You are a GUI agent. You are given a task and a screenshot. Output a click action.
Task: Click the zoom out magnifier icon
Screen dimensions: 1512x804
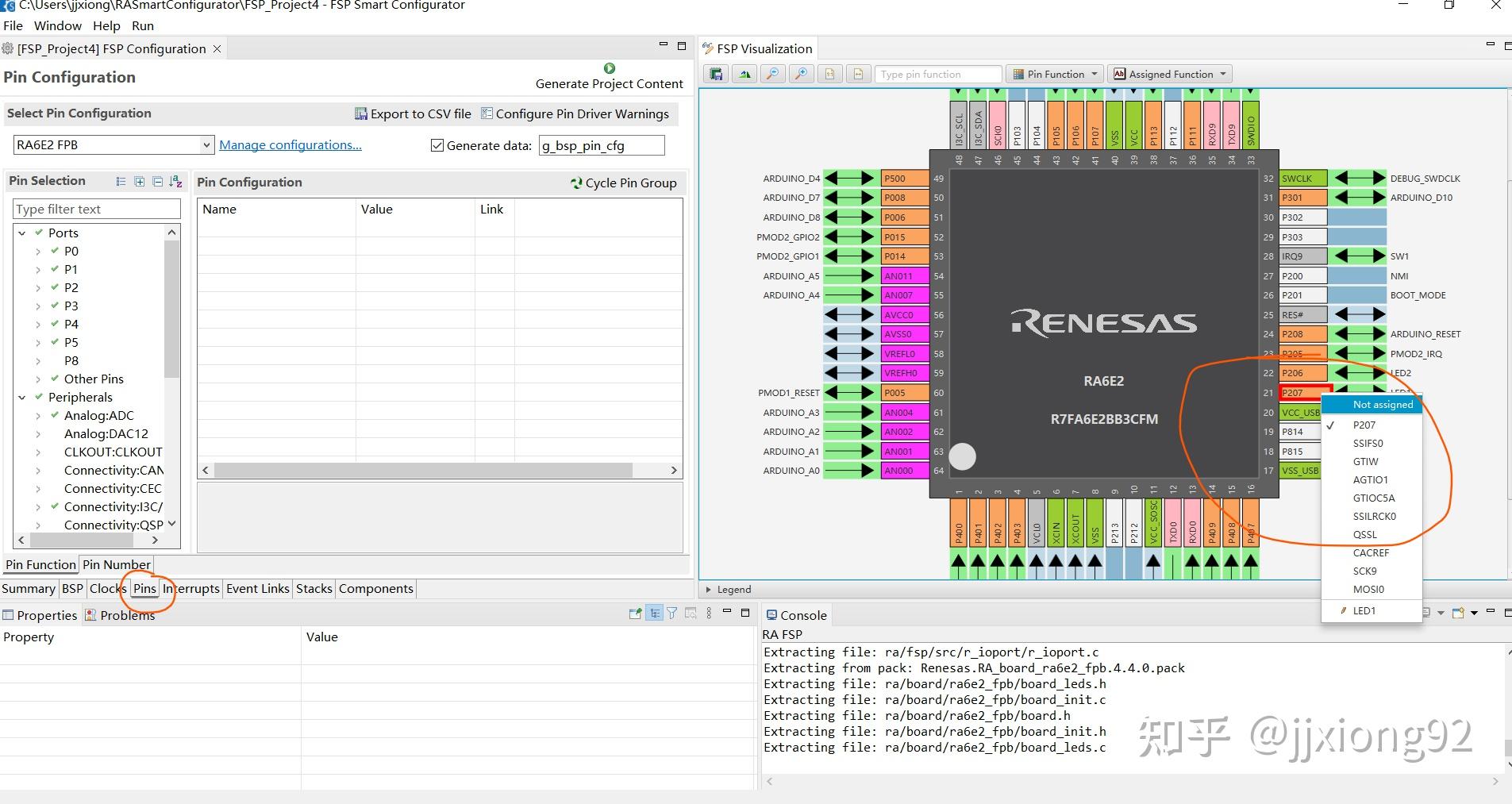click(771, 74)
